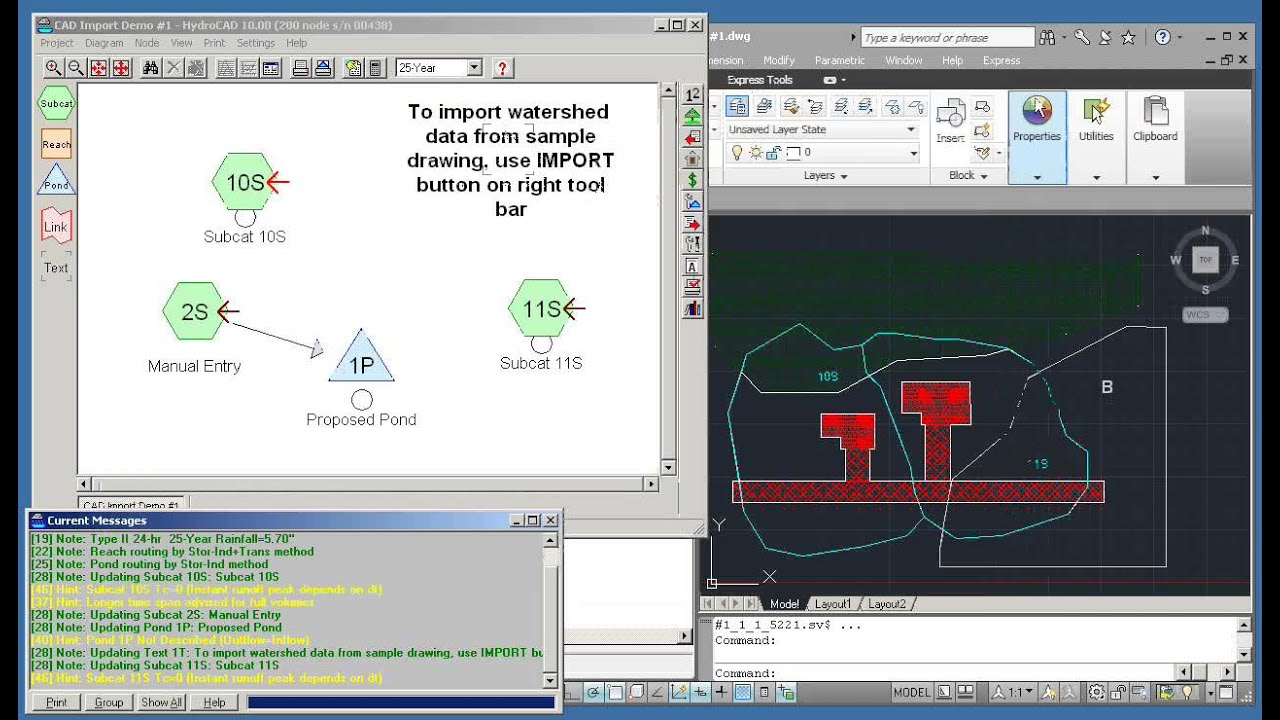This screenshot has width=1280, height=720.
Task: Toggle layer freeze sun icon in layer dropdown
Action: (x=755, y=153)
